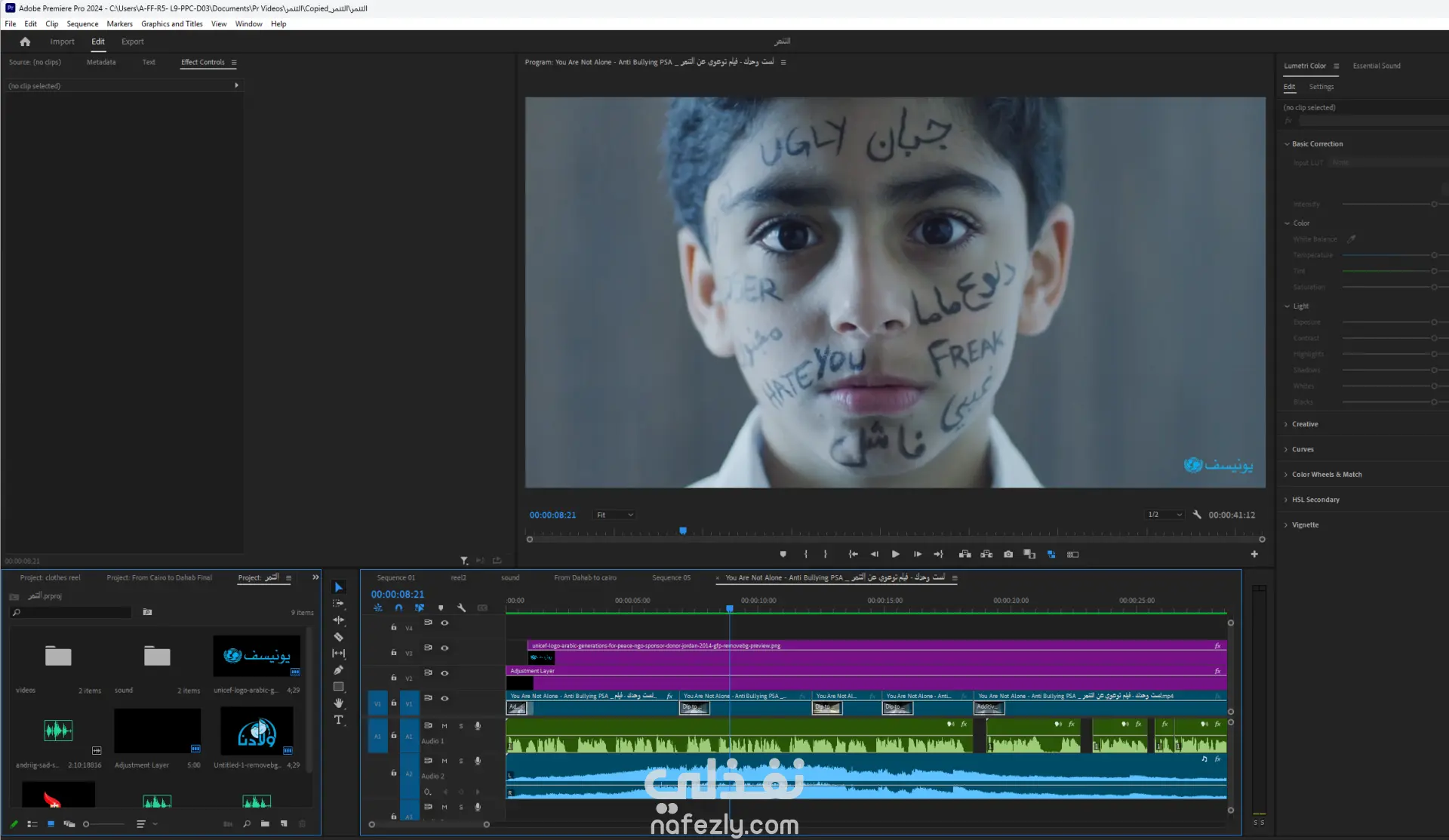Toggle the V1 track lock

[393, 703]
